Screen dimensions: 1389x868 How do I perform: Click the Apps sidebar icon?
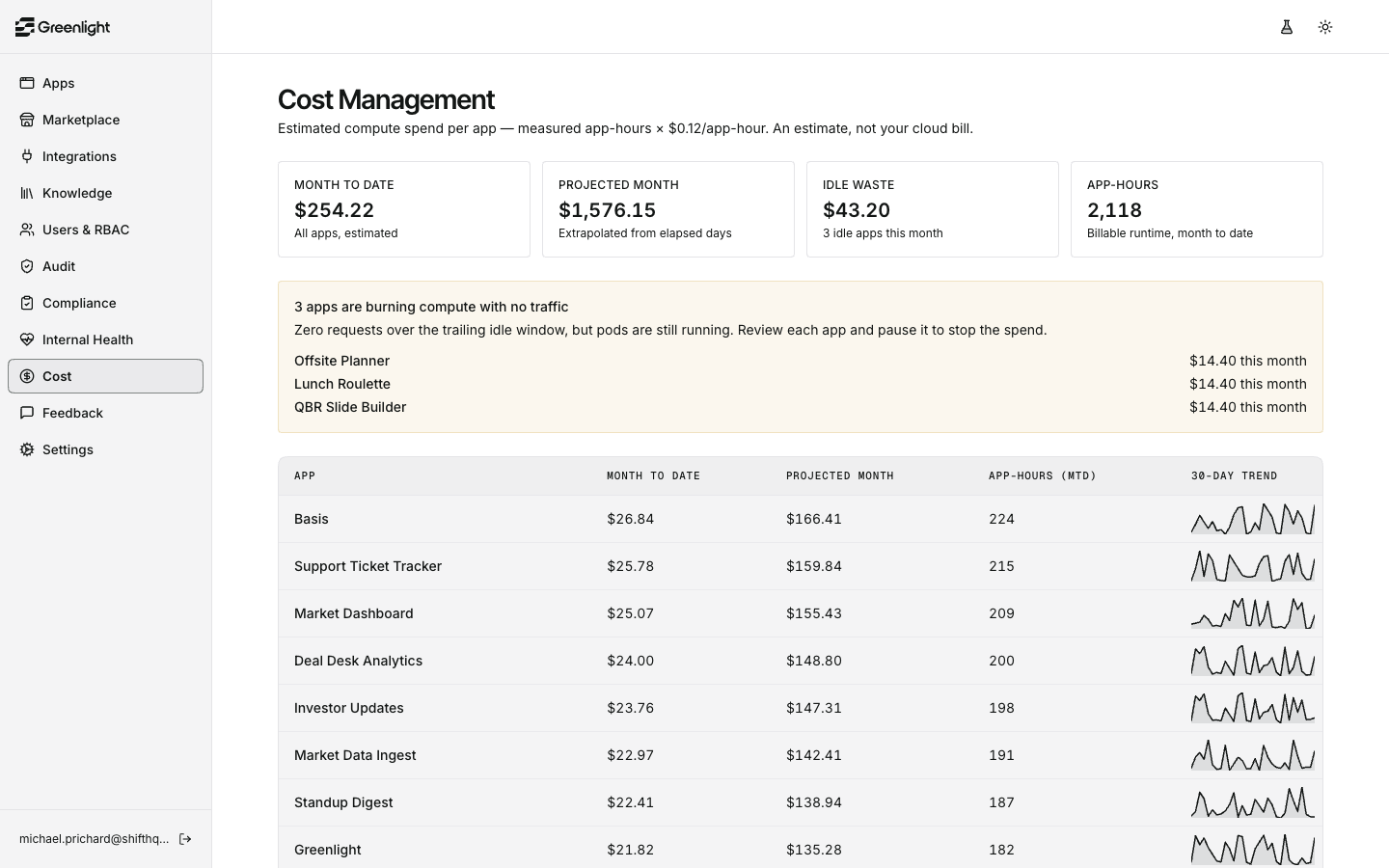(x=27, y=83)
